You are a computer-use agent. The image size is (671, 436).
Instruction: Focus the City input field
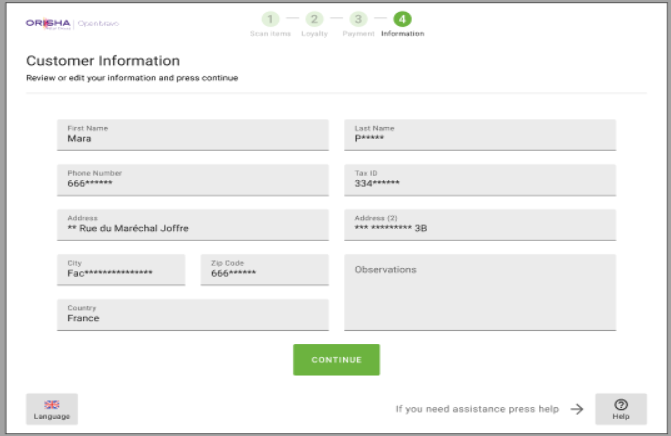[x=121, y=269]
